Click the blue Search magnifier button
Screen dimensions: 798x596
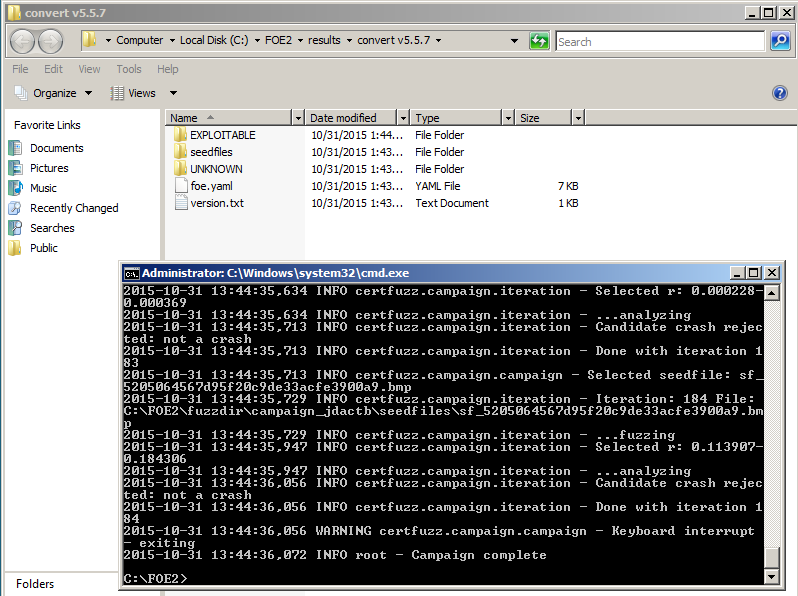pyautogui.click(x=780, y=41)
